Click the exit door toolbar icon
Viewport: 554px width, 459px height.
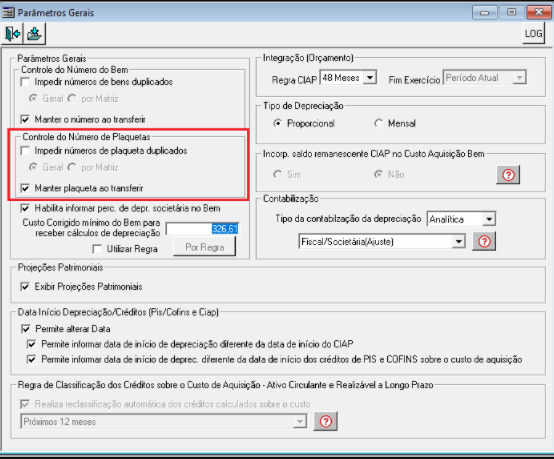(x=13, y=34)
